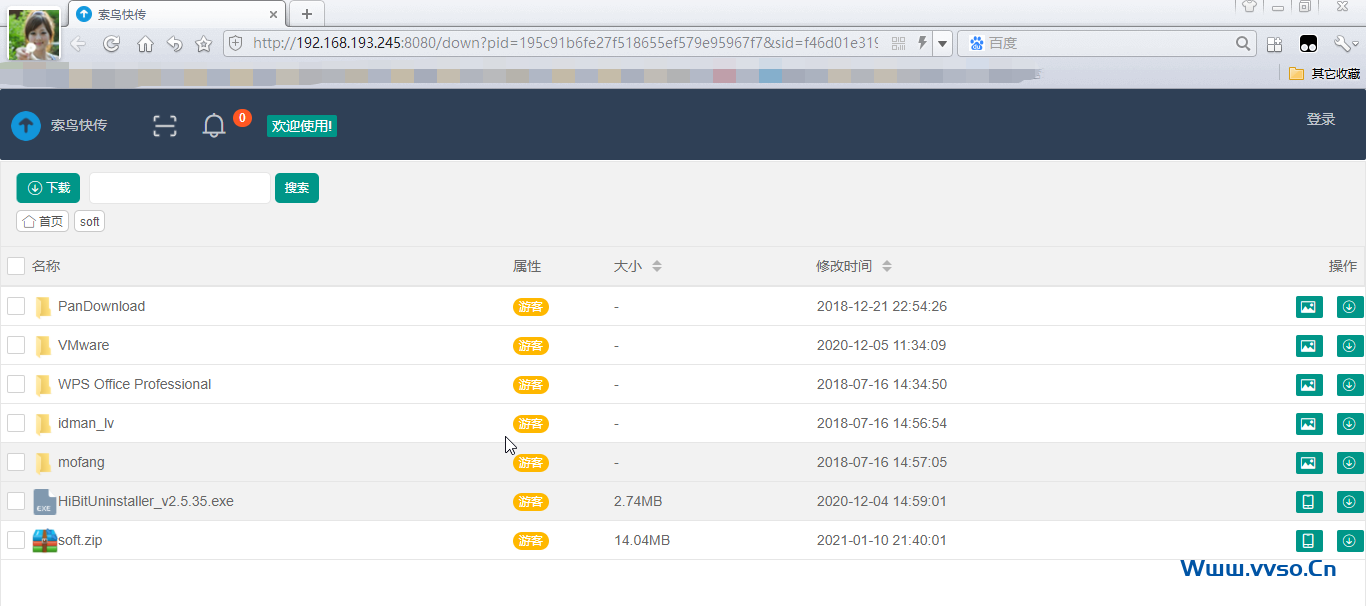Viewport: 1366px width, 606px height.
Task: Click the 搜索 button
Action: tap(297, 188)
